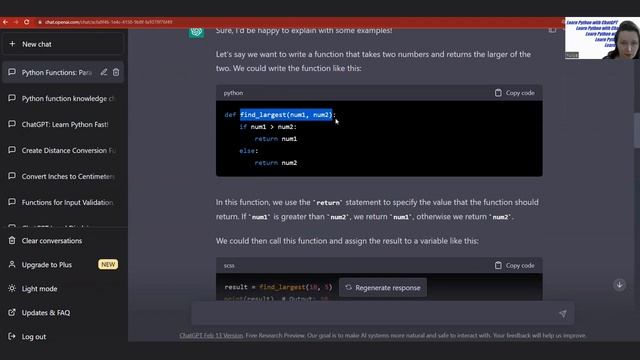Viewport: 640px width, 360px height.
Task: Click the chat icon beside Functions for Input Validation
Action: 12,202
